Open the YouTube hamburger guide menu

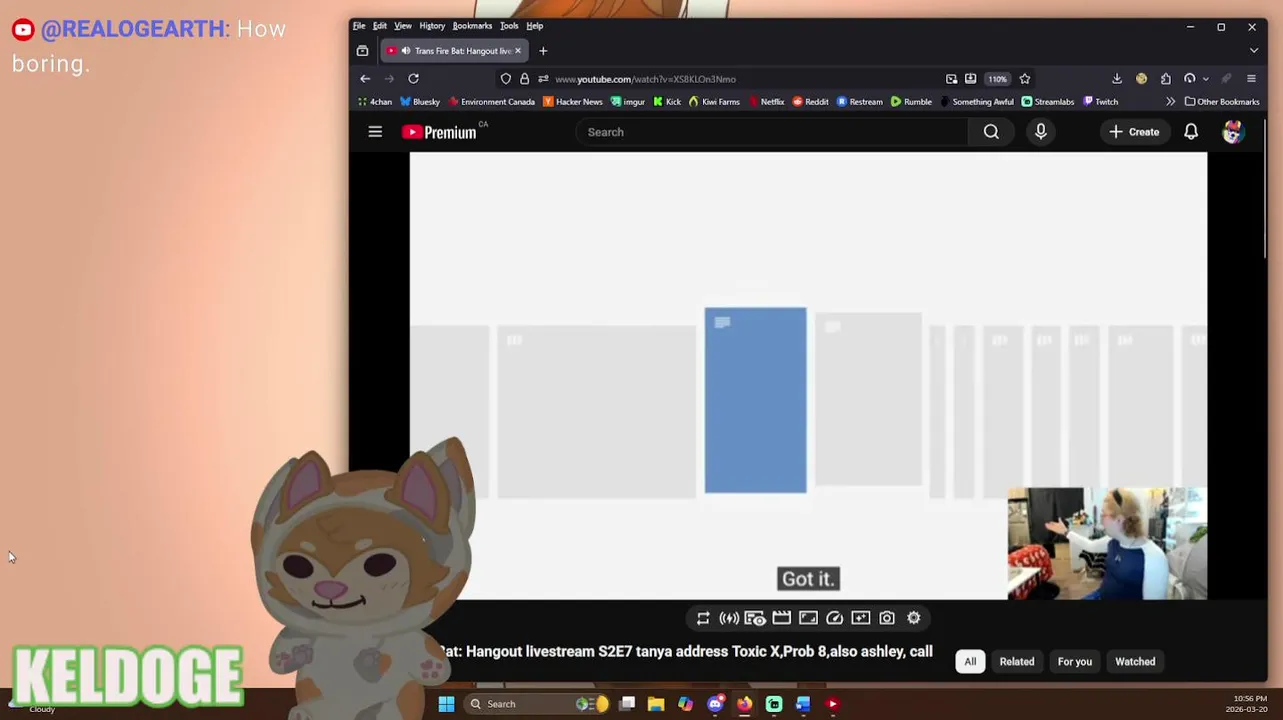pos(375,132)
